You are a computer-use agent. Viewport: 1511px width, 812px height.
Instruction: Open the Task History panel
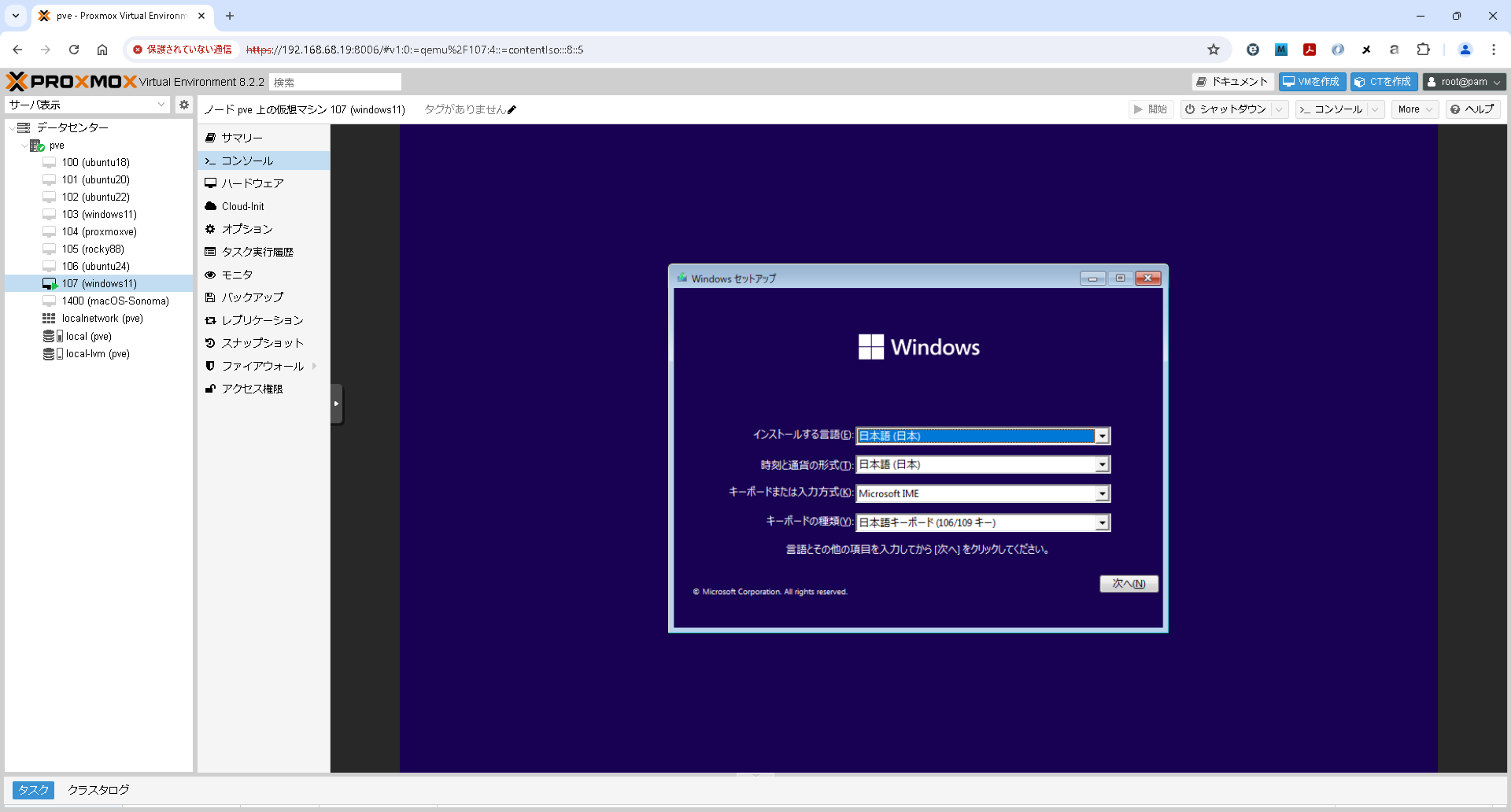tap(264, 252)
